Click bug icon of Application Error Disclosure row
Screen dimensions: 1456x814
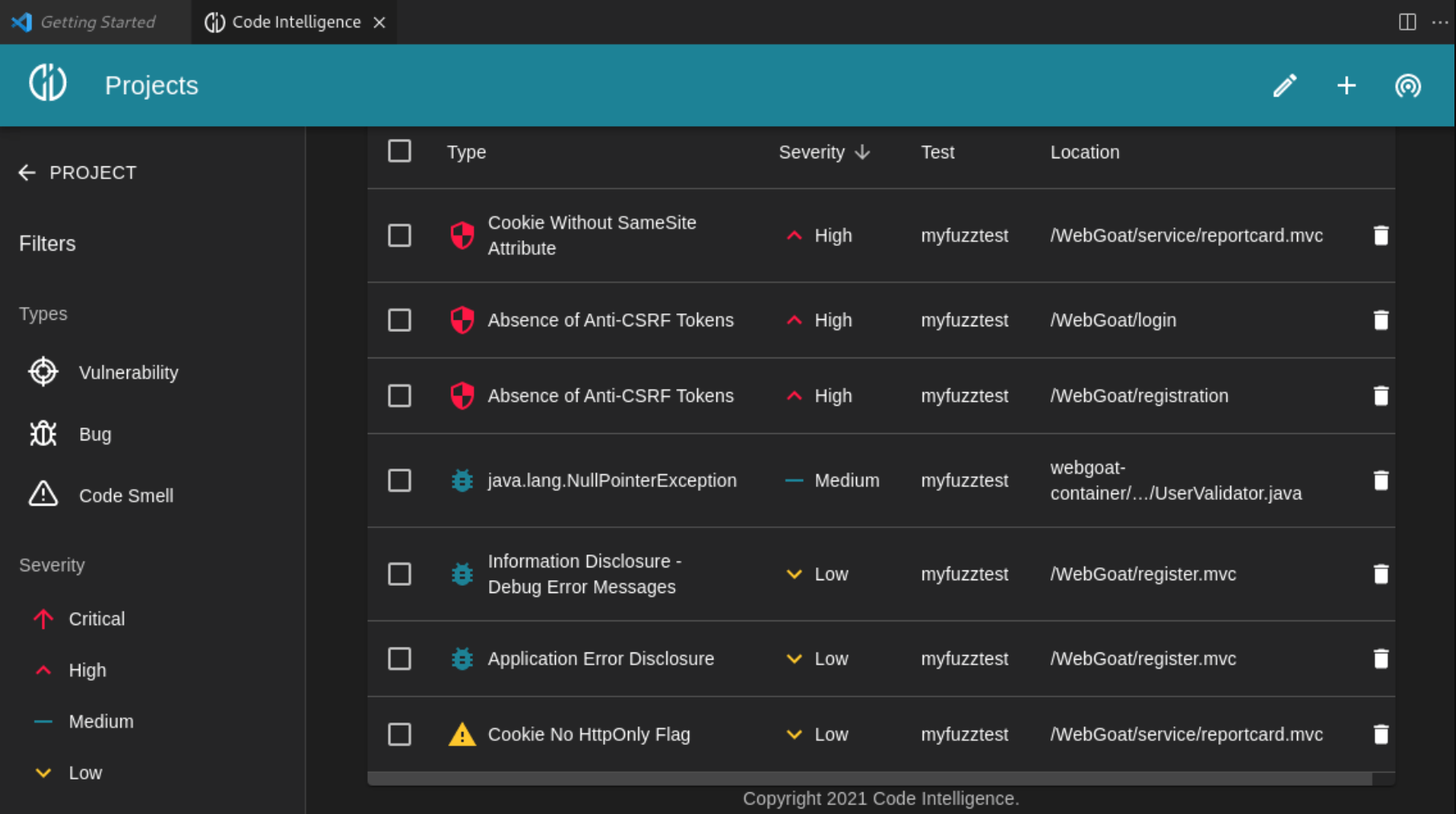462,659
